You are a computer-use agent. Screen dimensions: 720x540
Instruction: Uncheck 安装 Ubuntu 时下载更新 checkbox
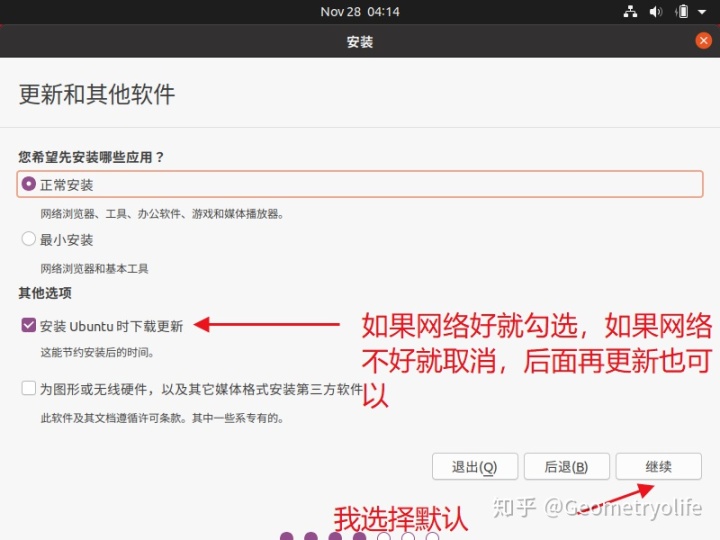click(x=28, y=325)
